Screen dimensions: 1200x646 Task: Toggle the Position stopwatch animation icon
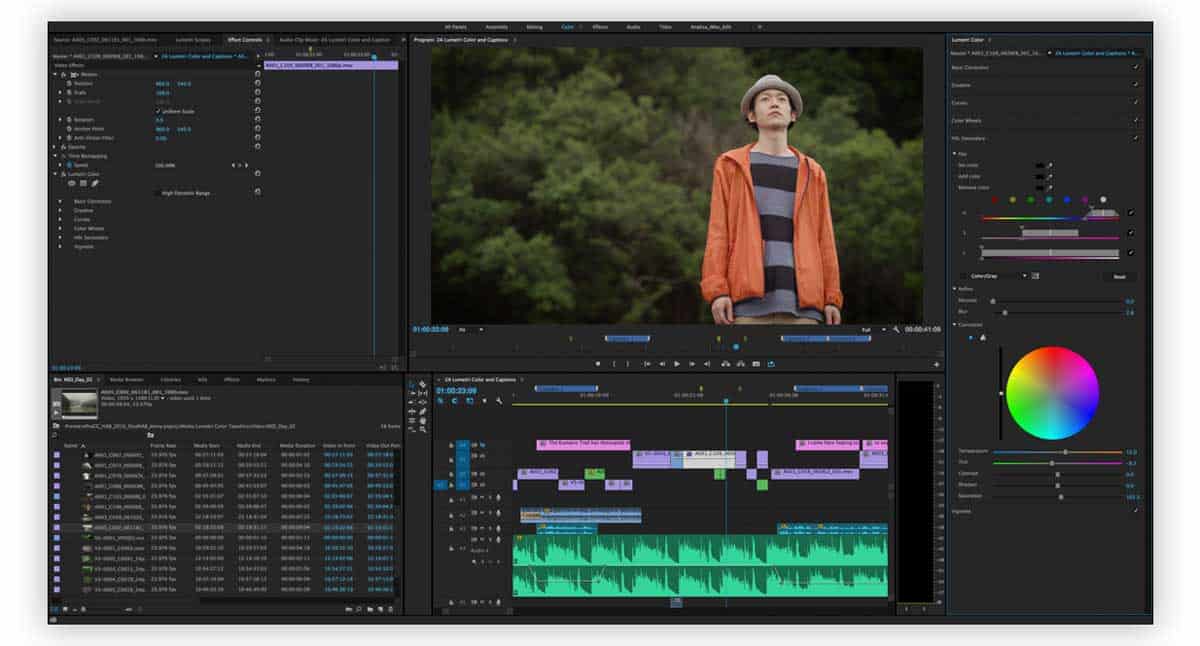67,83
